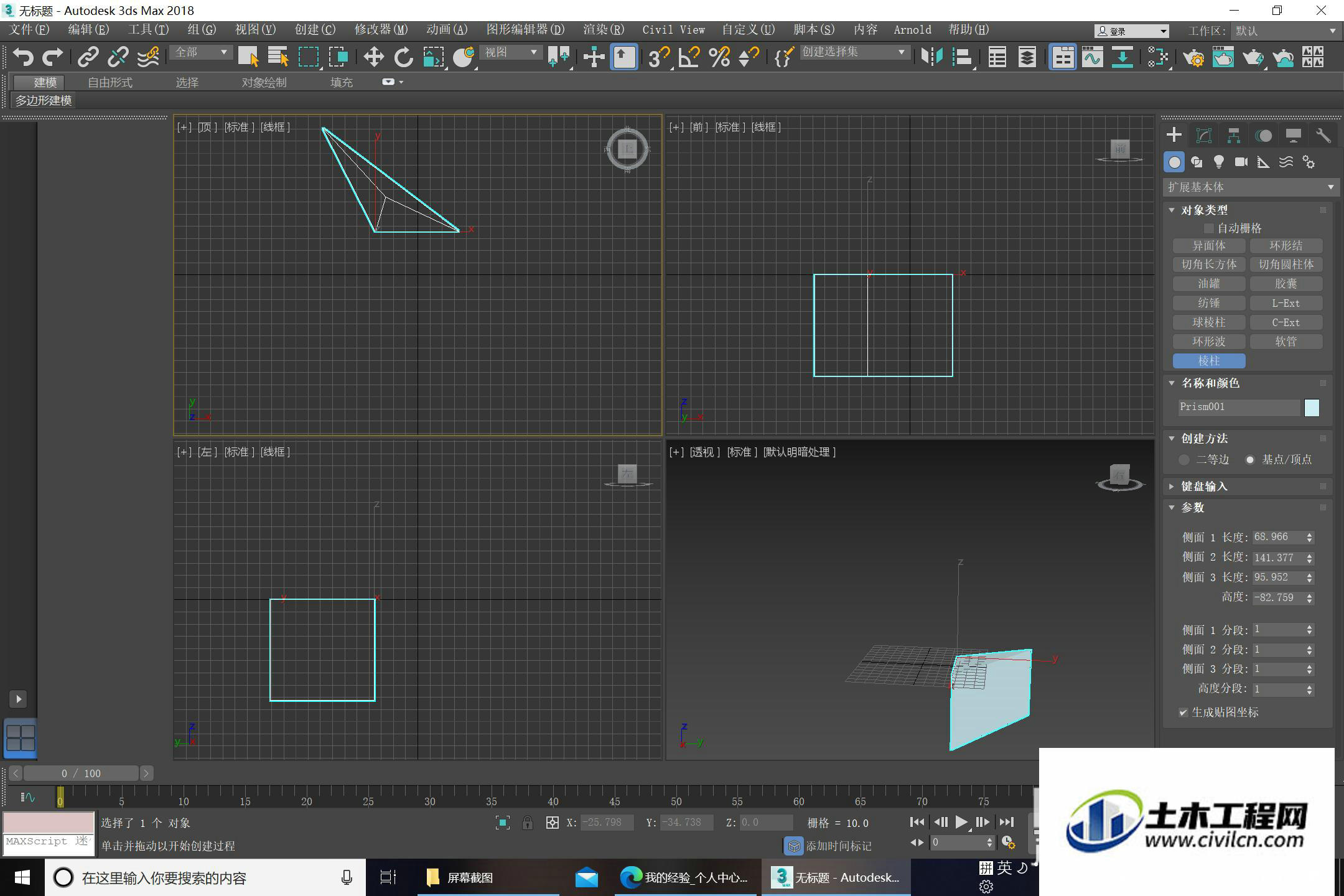Click the 胶囊 object button
This screenshot has width=1344, height=896.
1286,284
